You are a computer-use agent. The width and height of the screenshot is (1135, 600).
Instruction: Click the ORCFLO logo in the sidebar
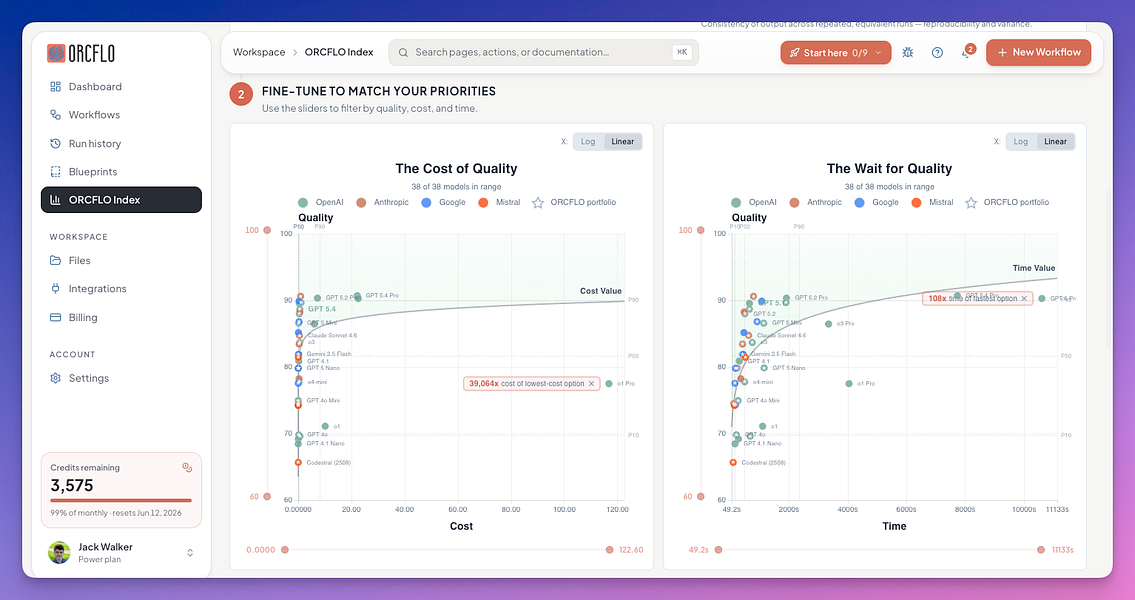(x=80, y=53)
